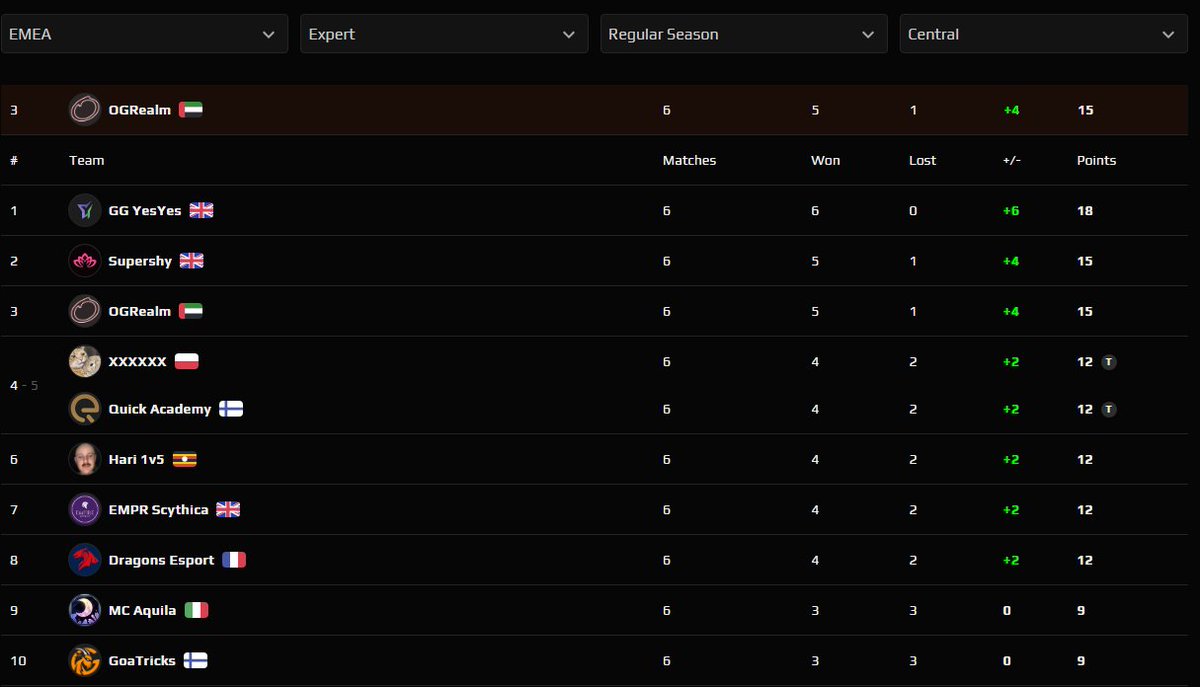This screenshot has height=687, width=1200.
Task: Click the Dragons Esport team logo
Action: 85,560
